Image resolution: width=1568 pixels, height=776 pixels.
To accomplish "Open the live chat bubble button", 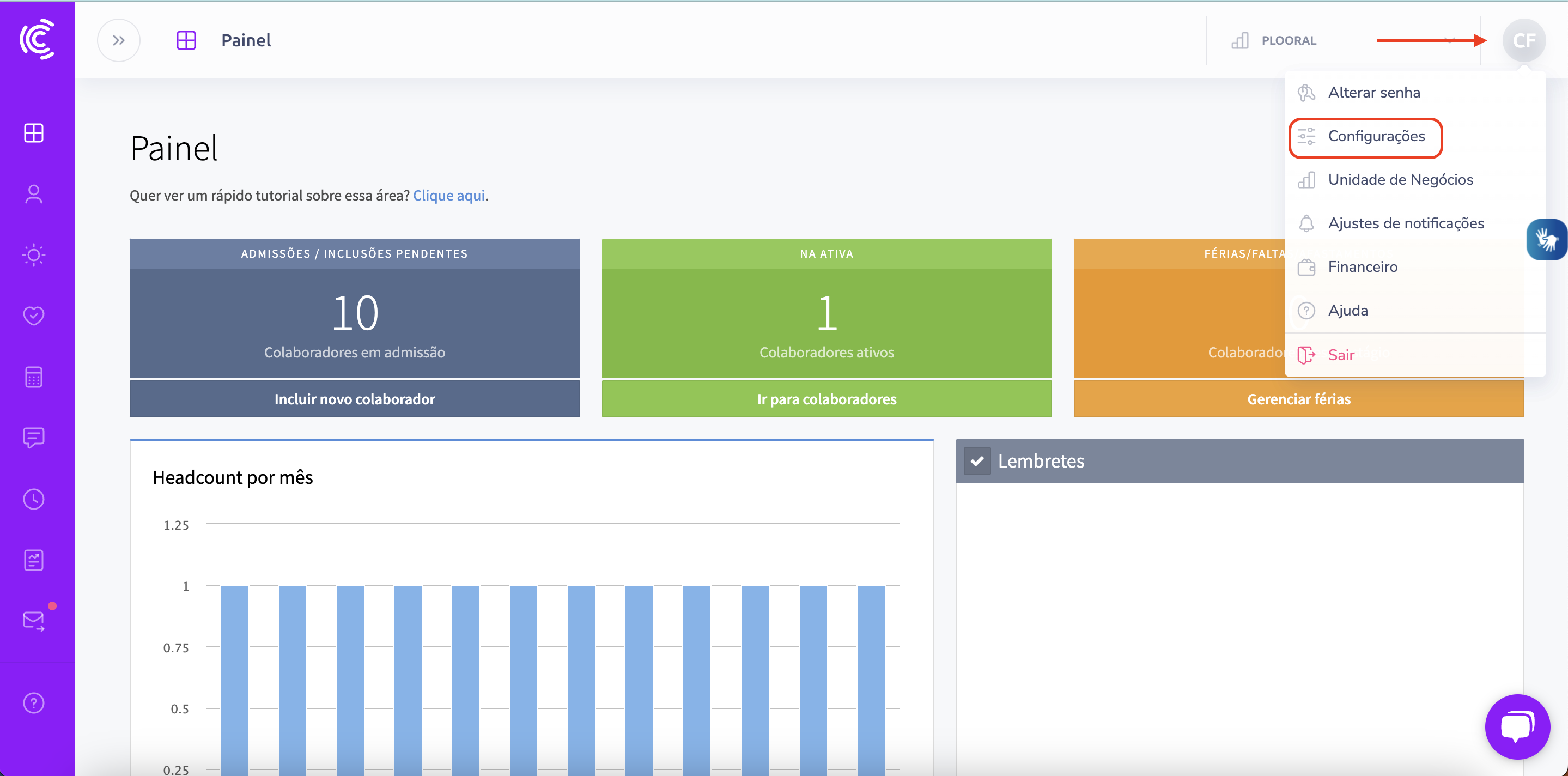I will click(1517, 726).
